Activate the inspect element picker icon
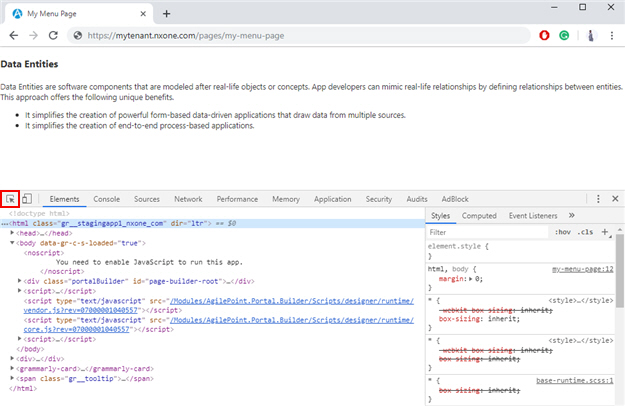Image resolution: width=625 pixels, height=406 pixels. coord(10,199)
